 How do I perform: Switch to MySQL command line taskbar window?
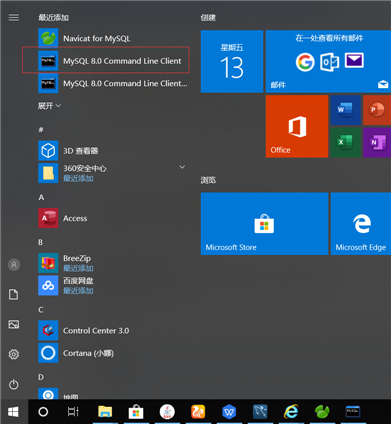click(353, 412)
